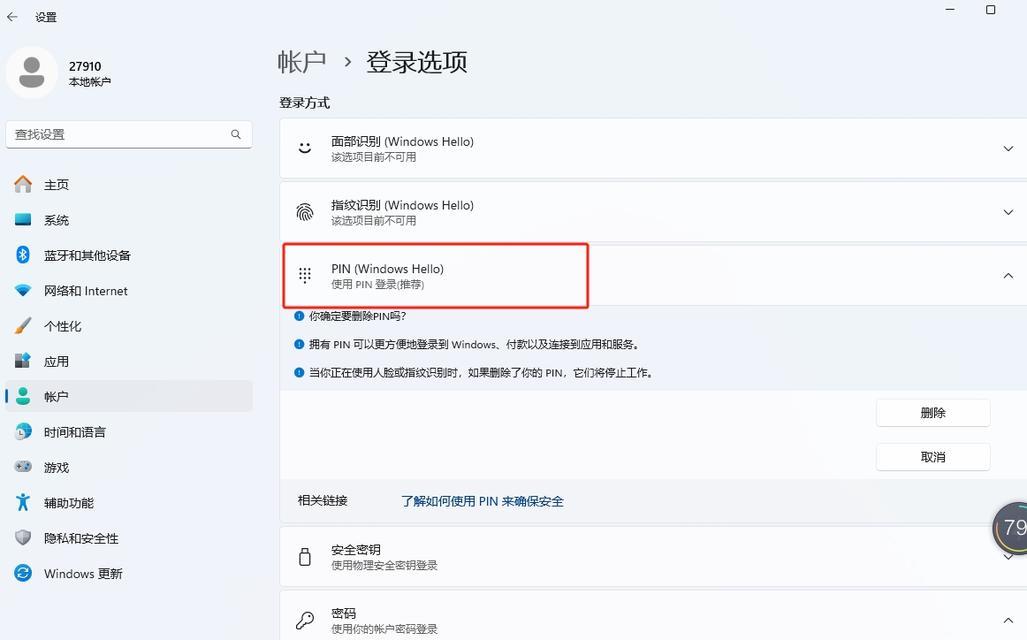Screen dimensions: 1027x640
Task: Click the Apps (应用) icon
Action: pos(23,361)
